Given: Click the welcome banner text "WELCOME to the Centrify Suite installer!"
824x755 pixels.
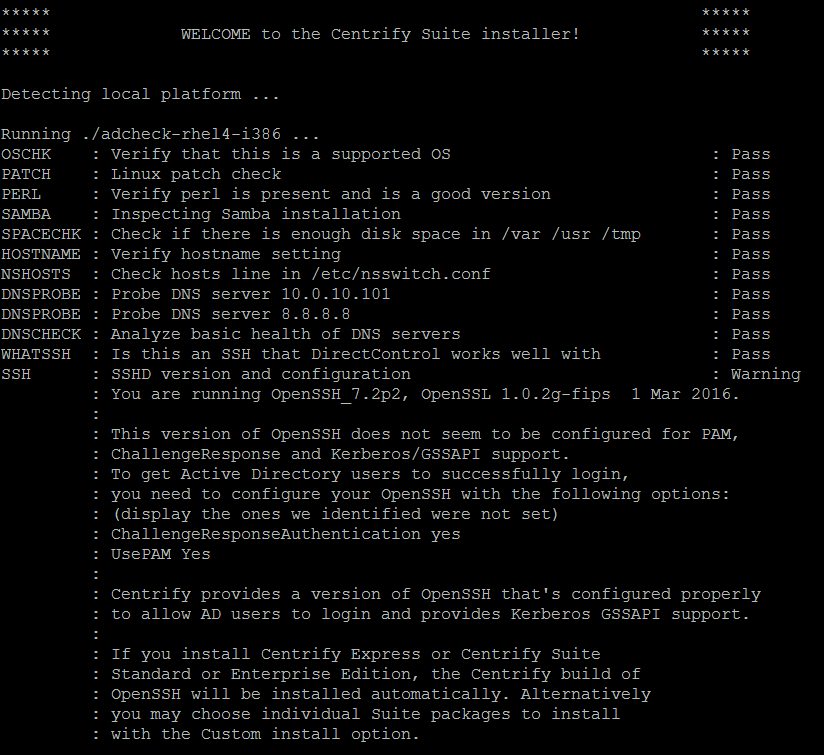Looking at the screenshot, I should tap(380, 34).
